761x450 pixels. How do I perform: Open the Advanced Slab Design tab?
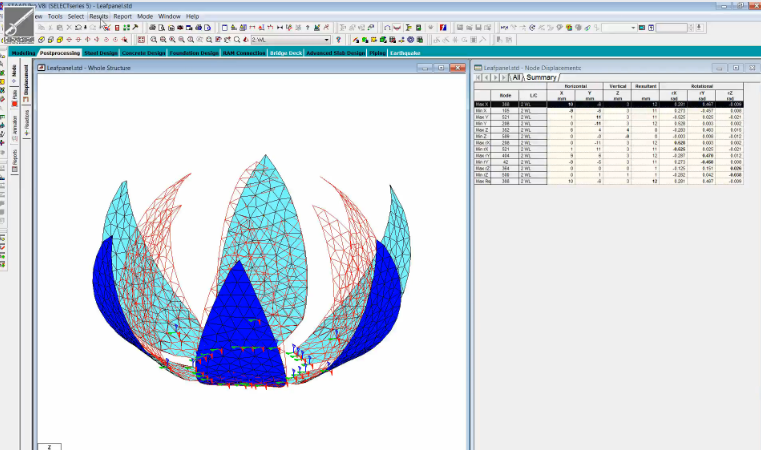[x=335, y=53]
